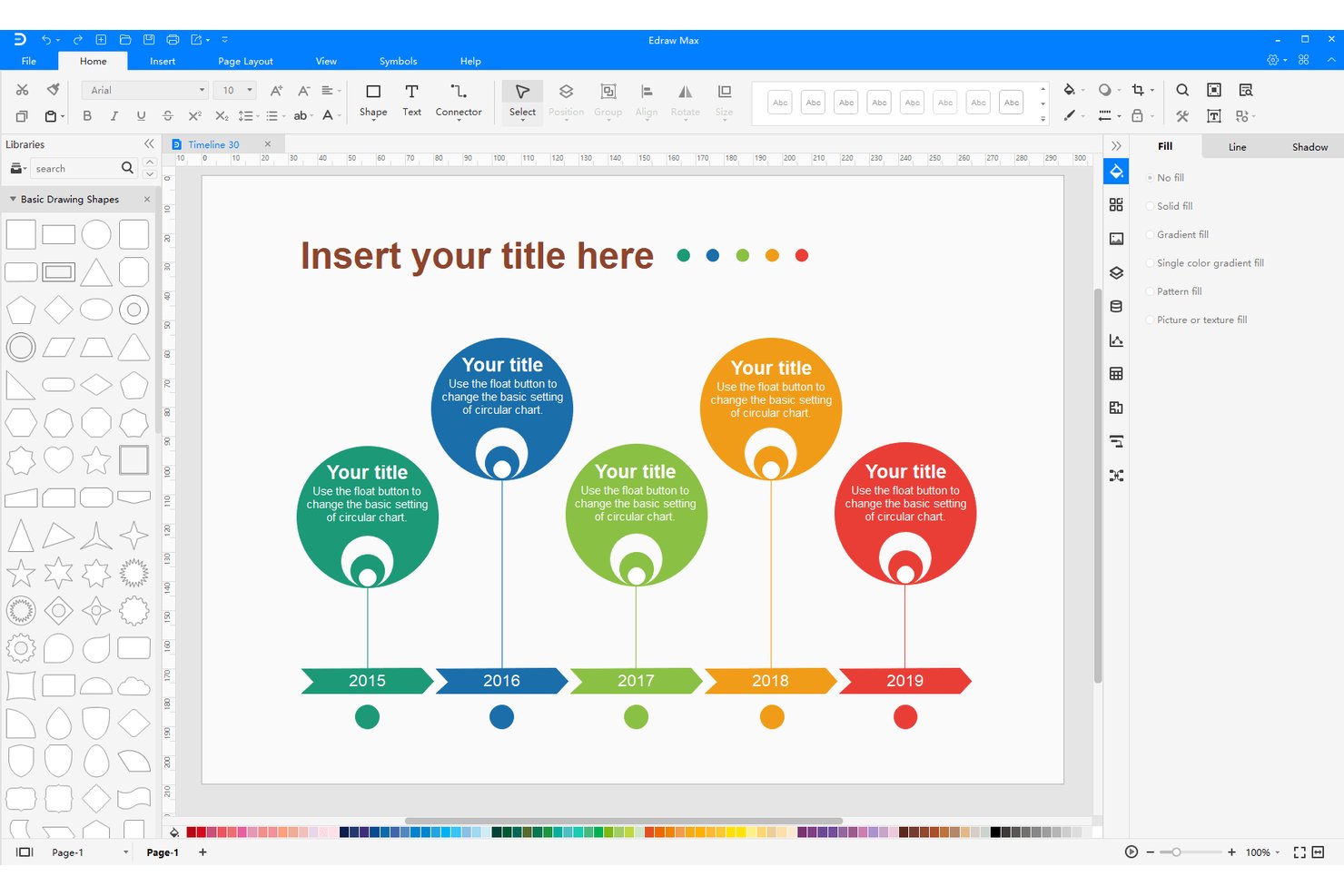Screen dimensions: 1344x896
Task: Open the Chart panel in right sidebar
Action: (x=1116, y=340)
